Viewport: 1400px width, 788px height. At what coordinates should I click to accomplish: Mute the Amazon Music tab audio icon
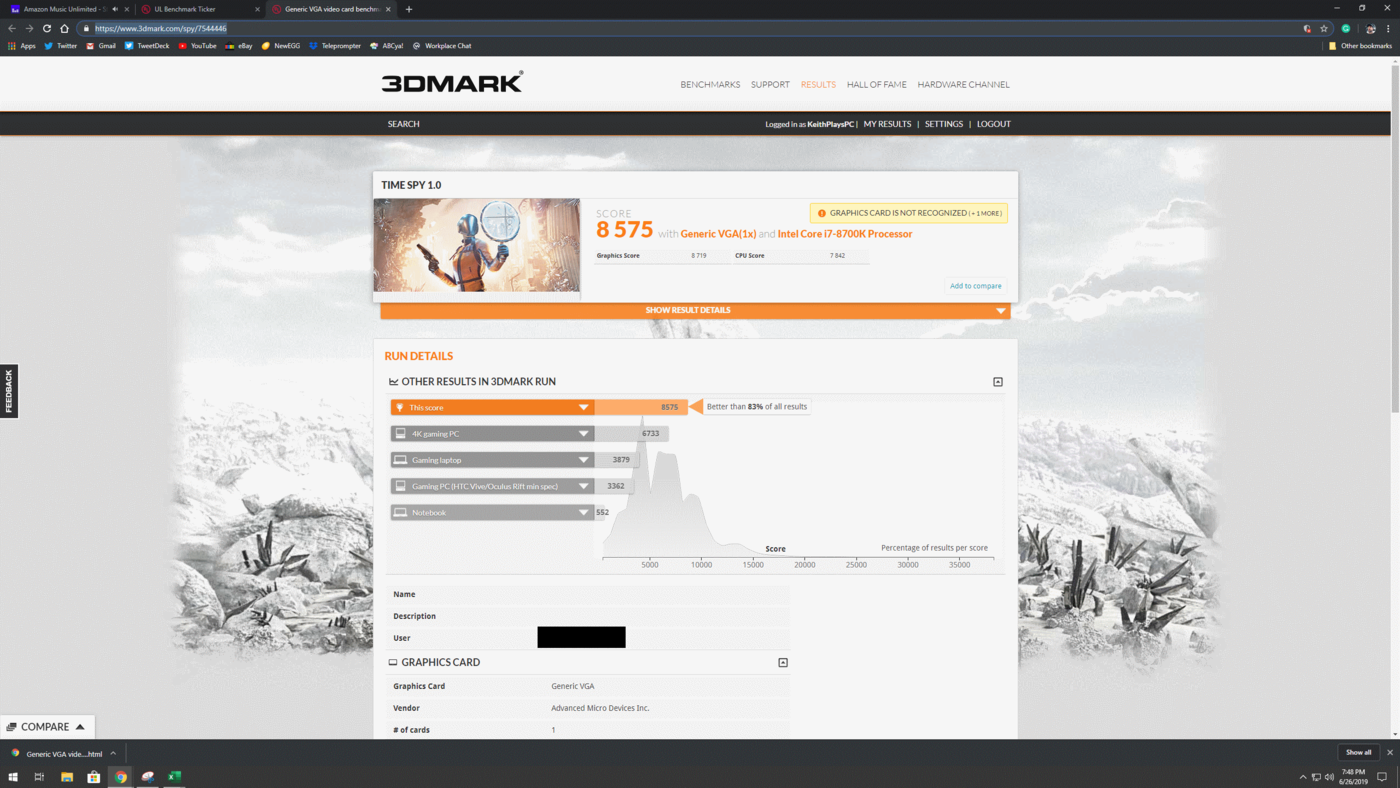(x=114, y=9)
